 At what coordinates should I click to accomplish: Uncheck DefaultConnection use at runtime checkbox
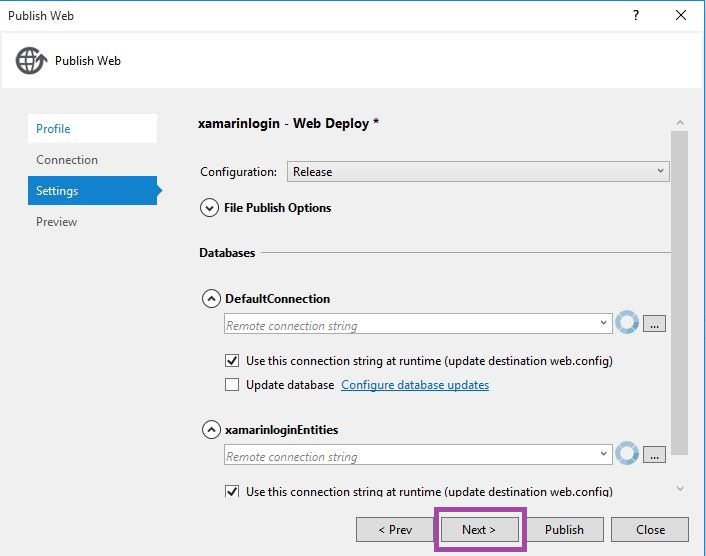[232, 361]
